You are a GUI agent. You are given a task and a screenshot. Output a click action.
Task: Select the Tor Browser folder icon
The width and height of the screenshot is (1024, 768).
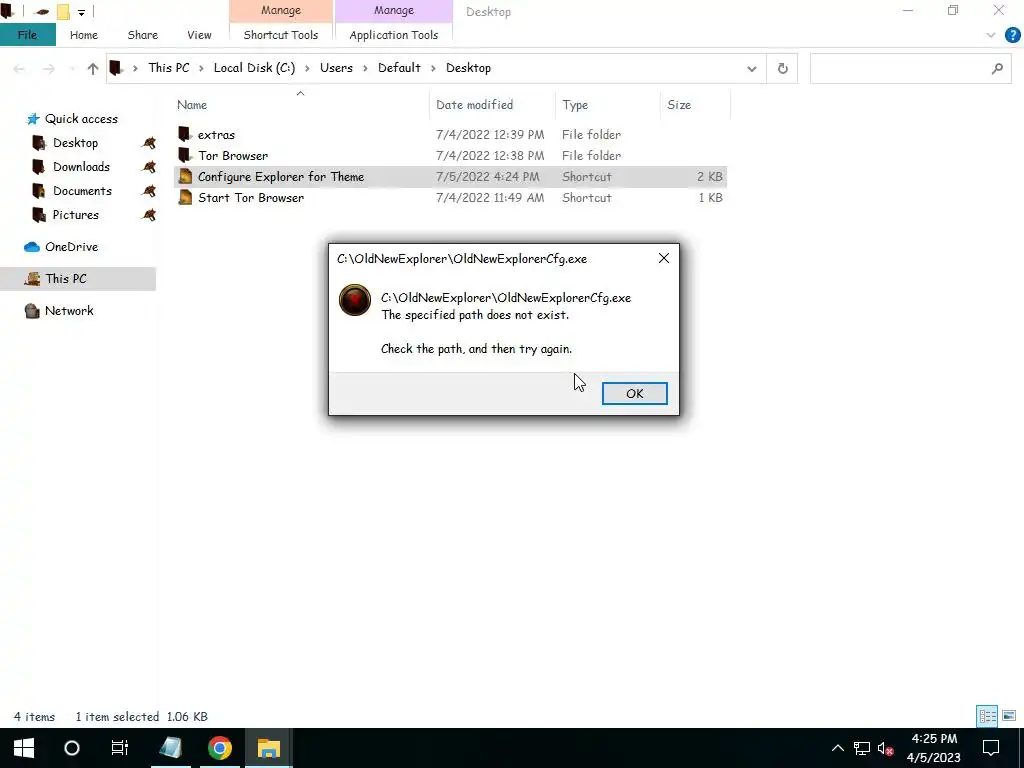[x=185, y=155]
